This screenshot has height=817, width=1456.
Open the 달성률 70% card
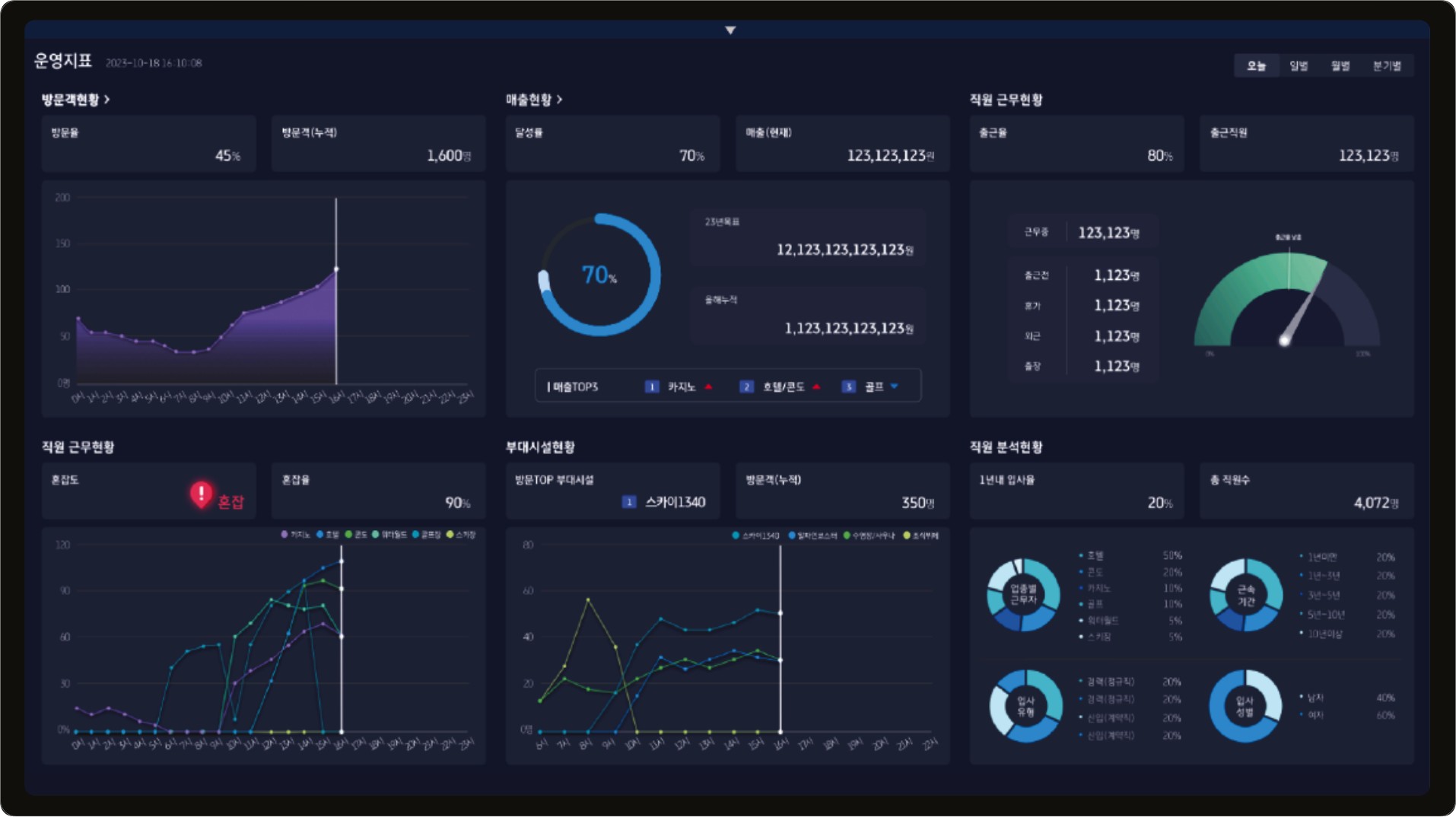pos(613,144)
